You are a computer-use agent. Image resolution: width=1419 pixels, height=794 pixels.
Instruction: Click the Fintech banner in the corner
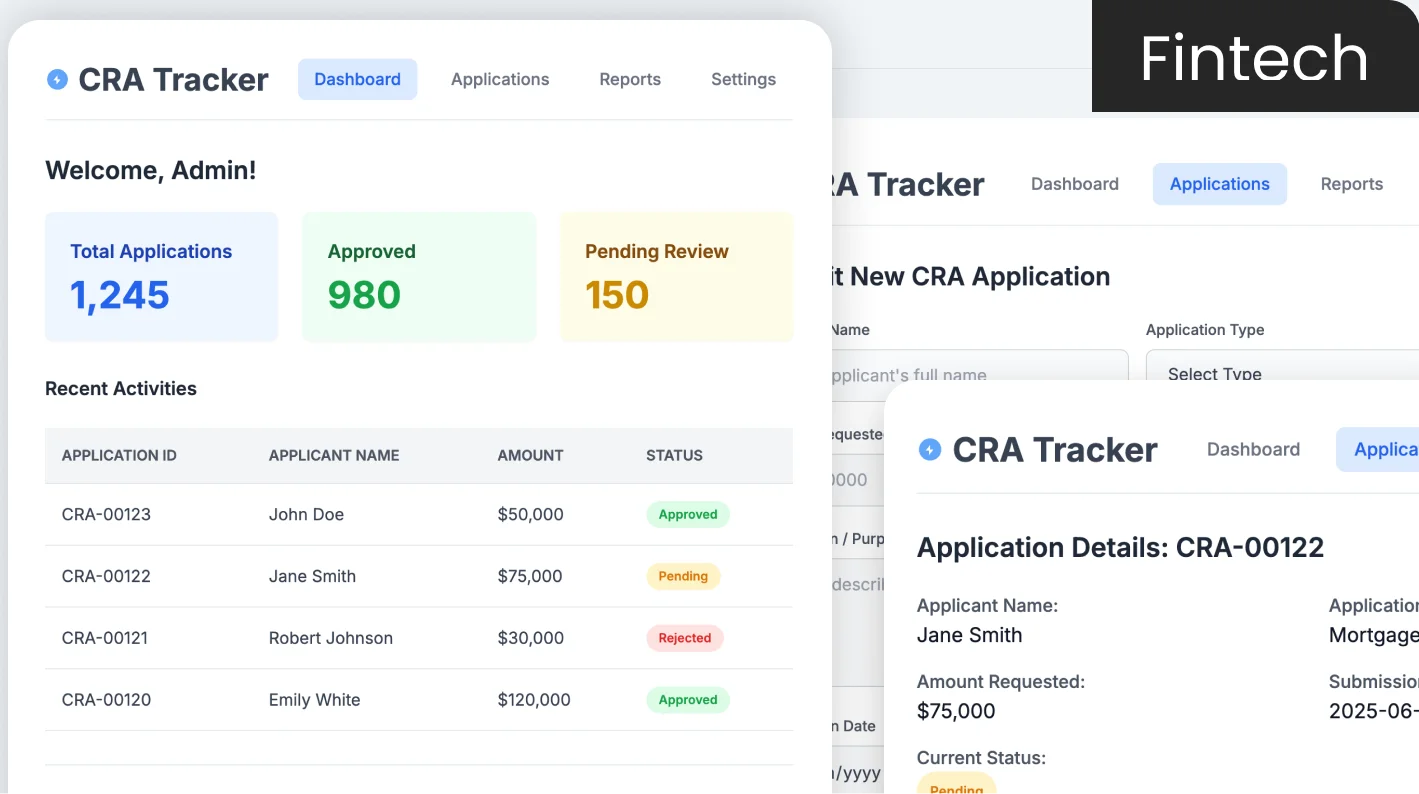point(1254,58)
